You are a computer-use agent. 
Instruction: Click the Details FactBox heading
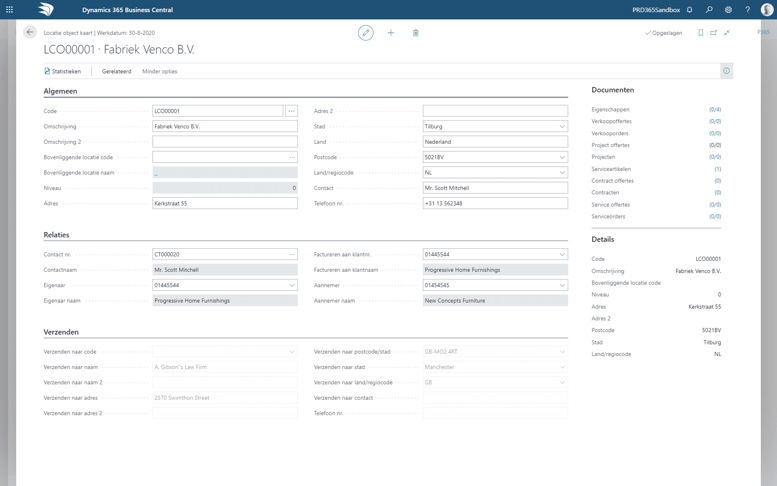(603, 239)
